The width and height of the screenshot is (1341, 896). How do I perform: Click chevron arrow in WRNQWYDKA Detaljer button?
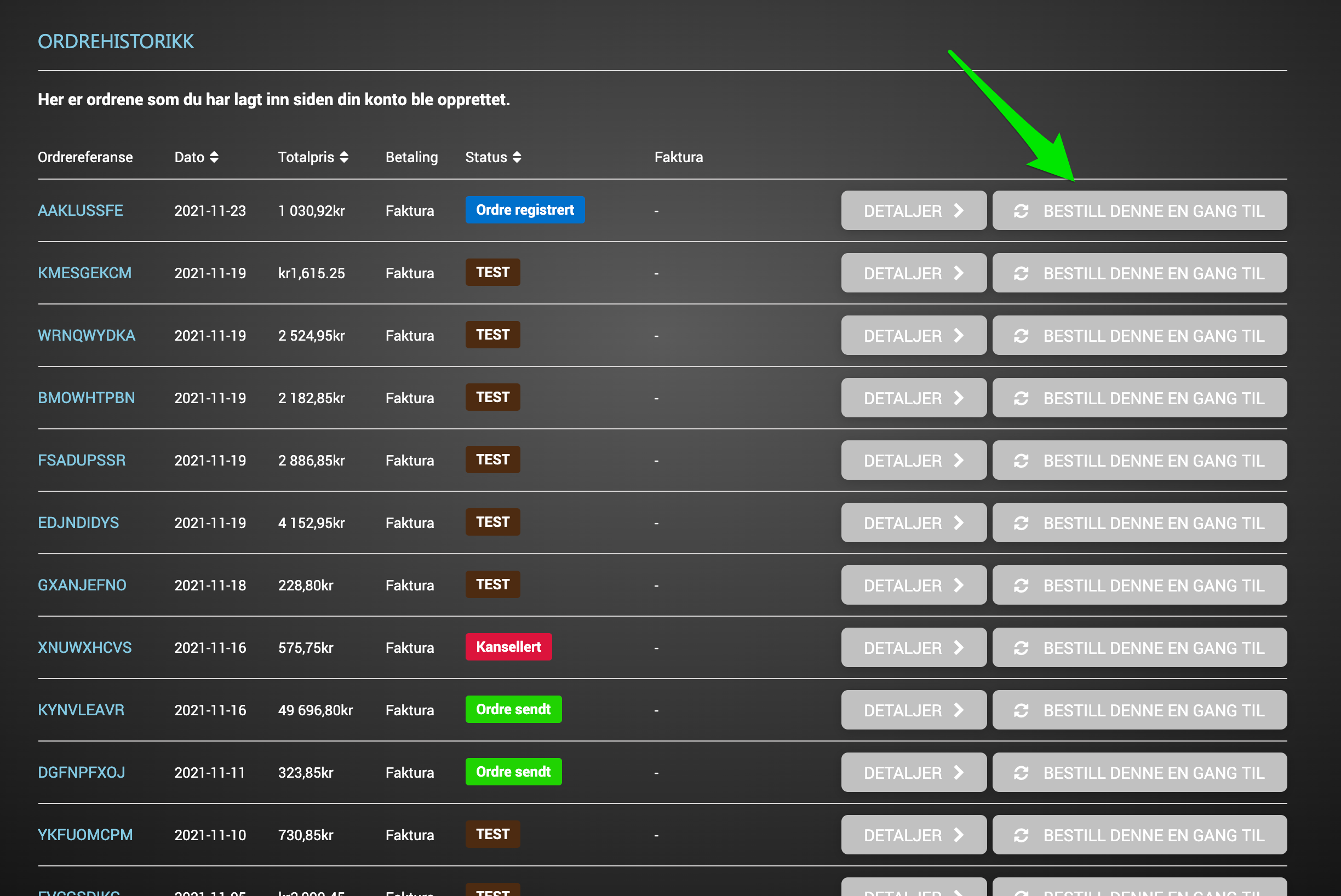point(959,335)
